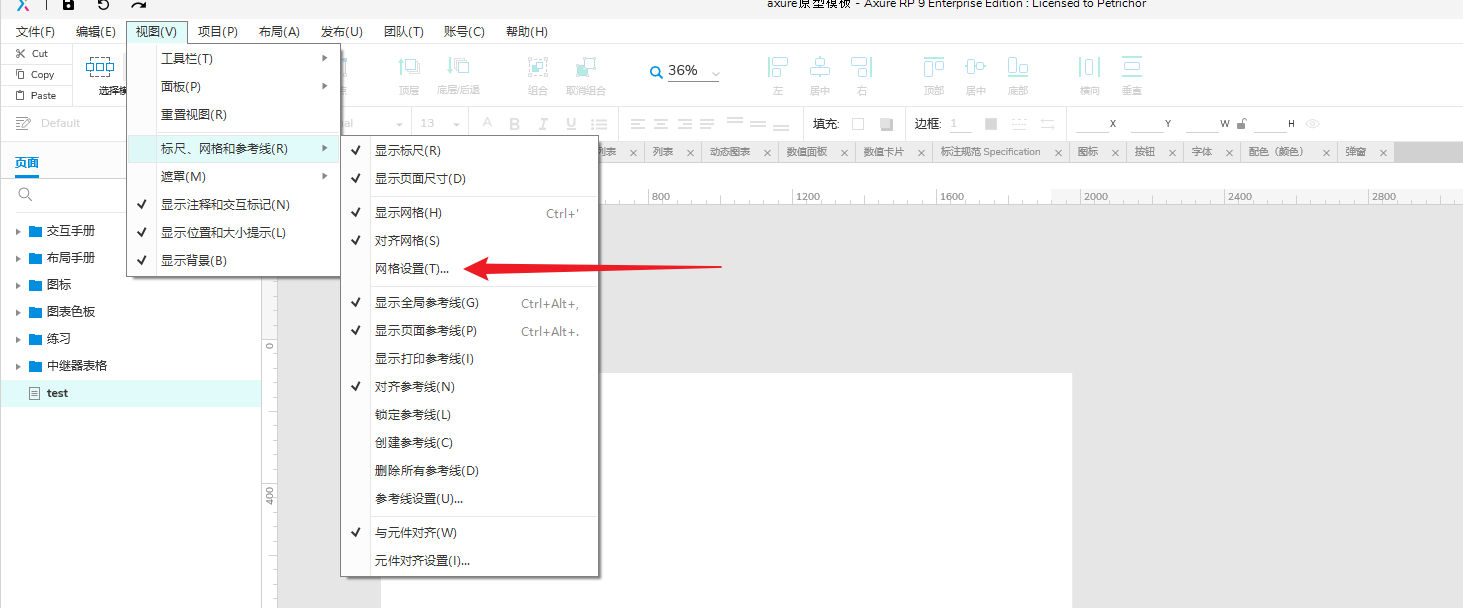
Task: Expand the 交互手册 folder
Action: coord(18,231)
